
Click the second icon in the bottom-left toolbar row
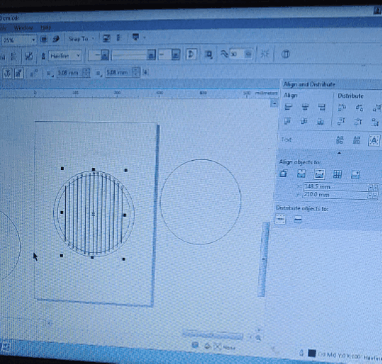(19, 73)
